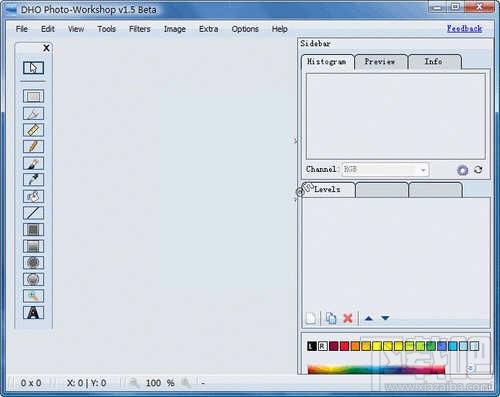Click the rainbow color spectrum bar

(x=376, y=370)
